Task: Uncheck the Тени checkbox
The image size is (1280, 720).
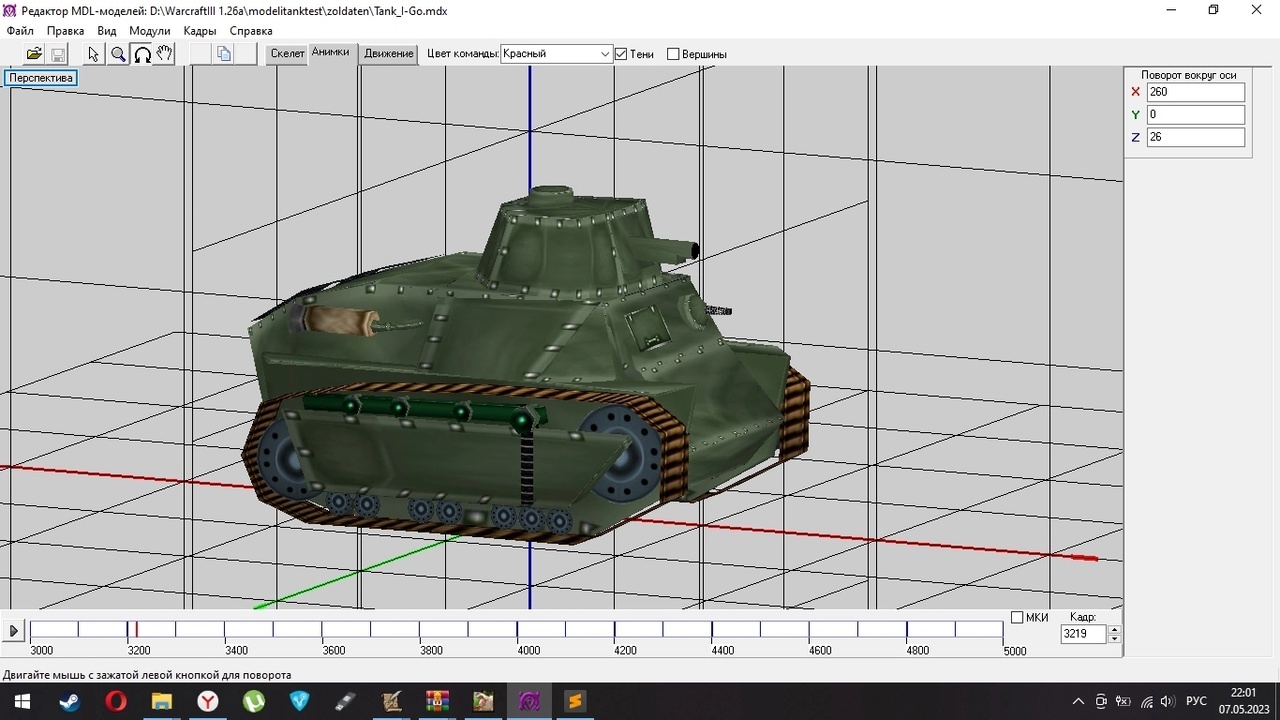Action: click(621, 54)
